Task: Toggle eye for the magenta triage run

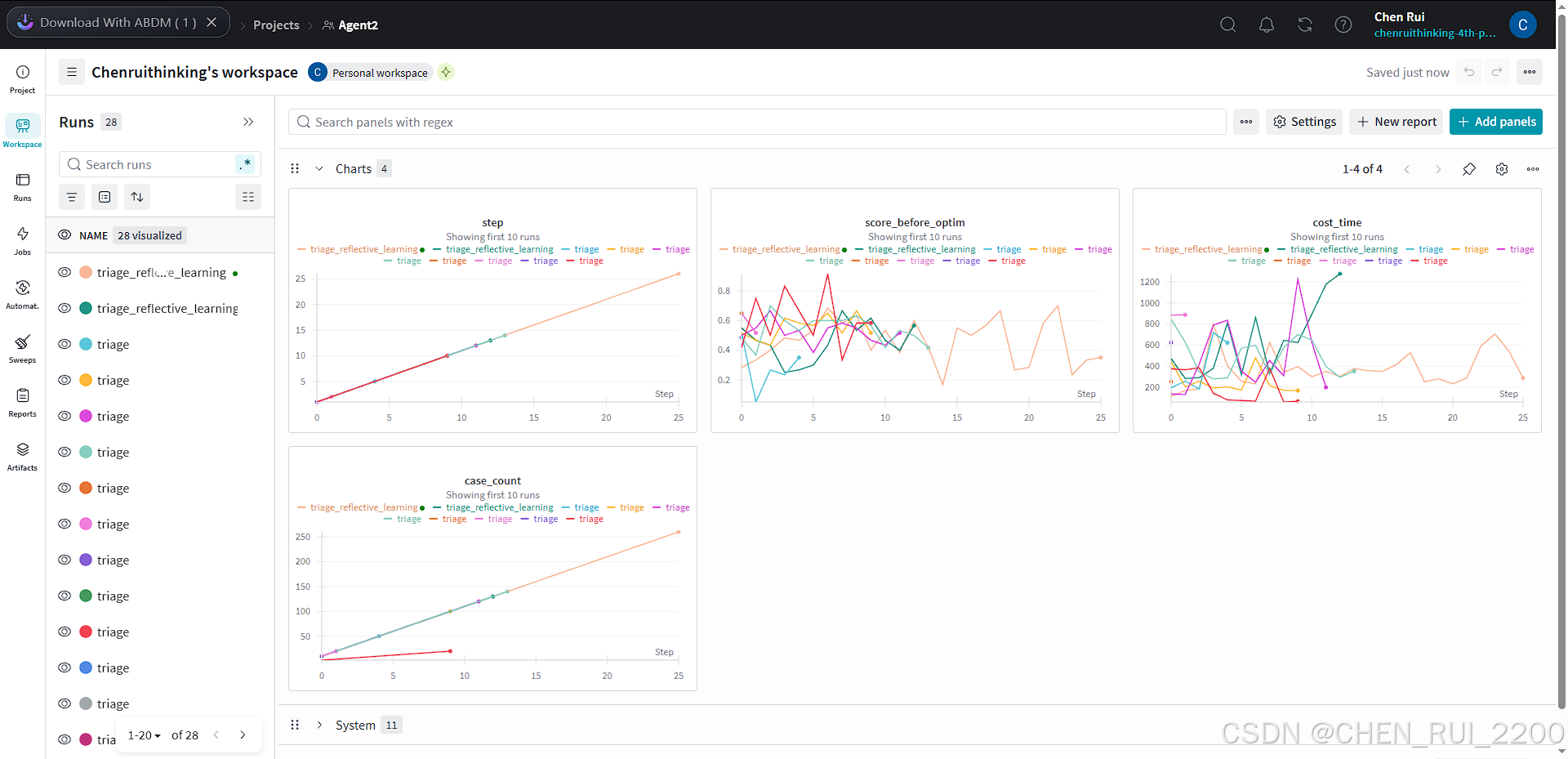Action: (x=65, y=416)
